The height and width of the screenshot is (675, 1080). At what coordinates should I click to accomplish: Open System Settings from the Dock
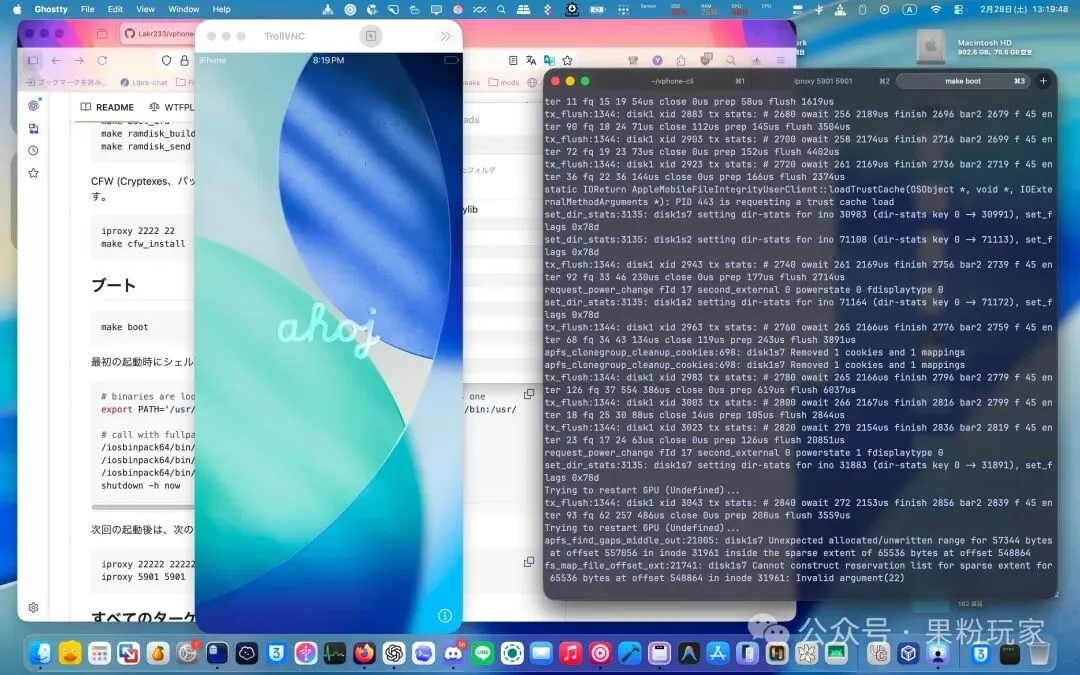pos(187,652)
